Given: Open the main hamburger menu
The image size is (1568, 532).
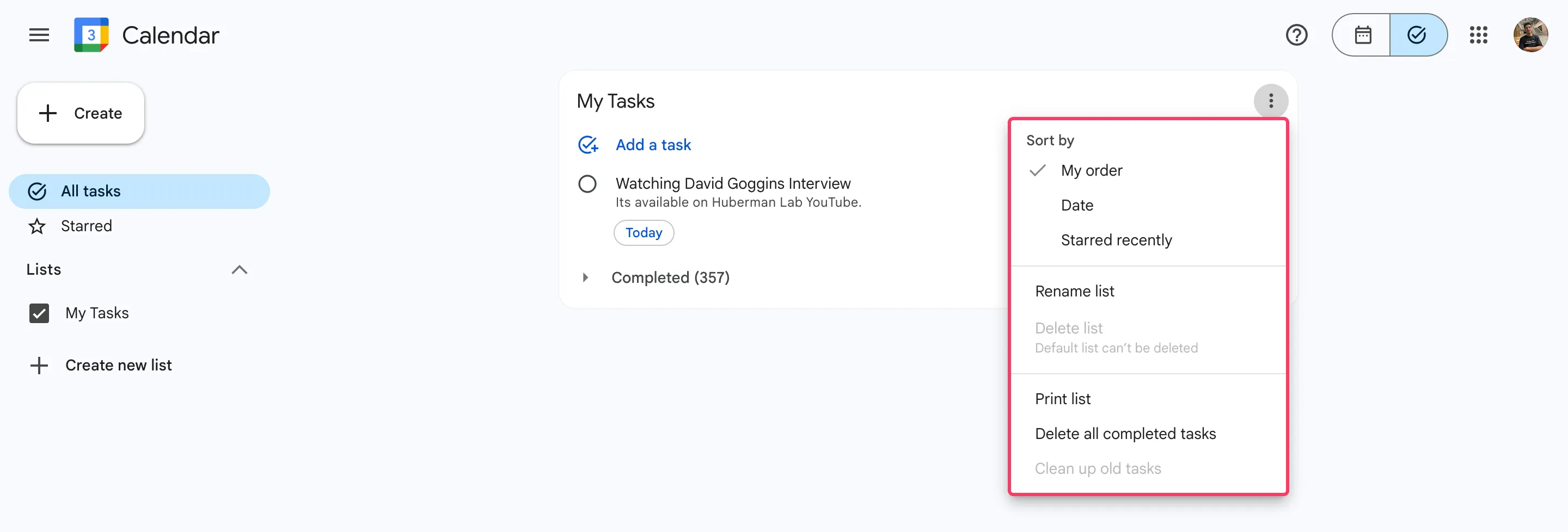Looking at the screenshot, I should [x=39, y=35].
